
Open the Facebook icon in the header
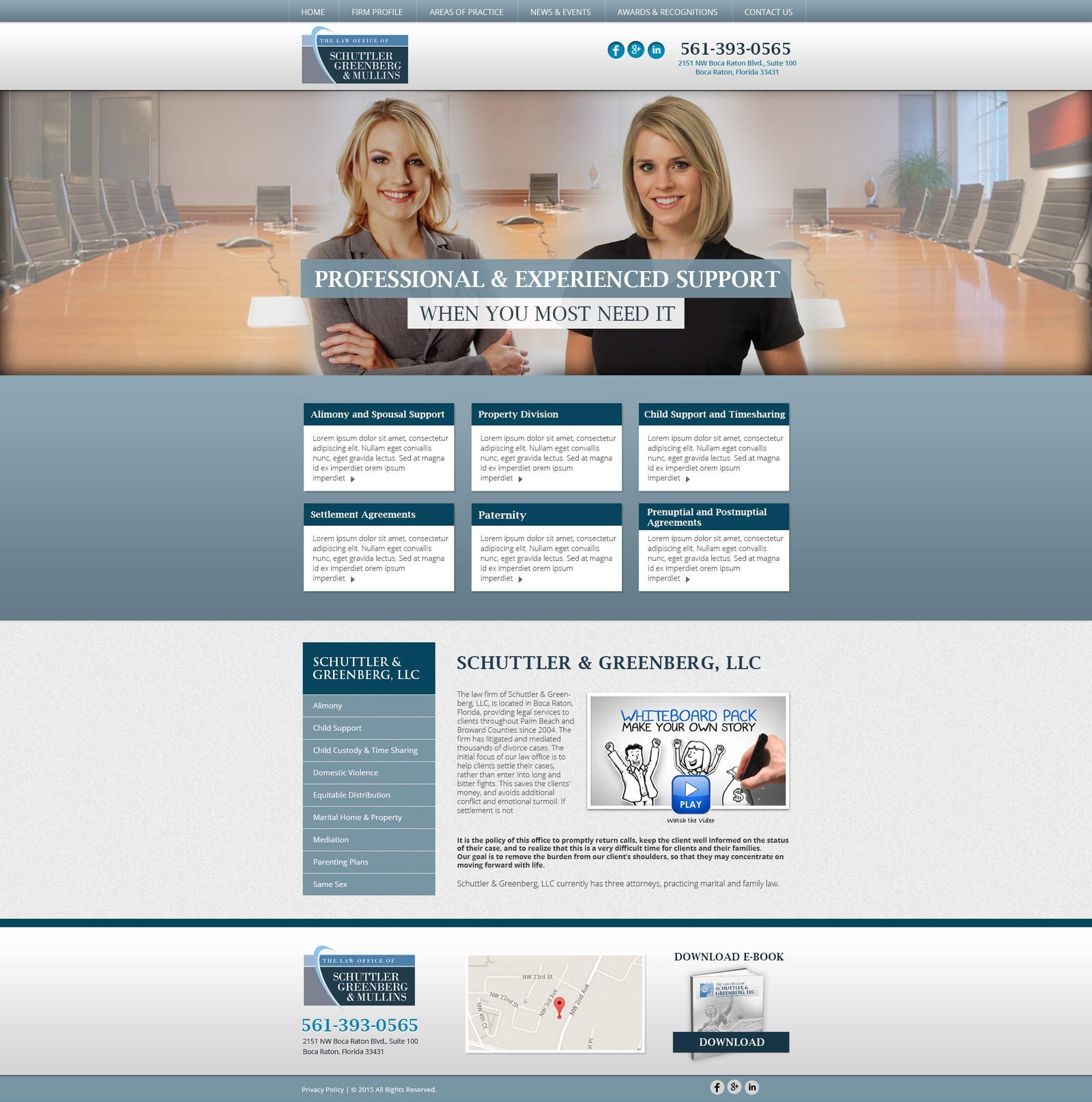615,49
